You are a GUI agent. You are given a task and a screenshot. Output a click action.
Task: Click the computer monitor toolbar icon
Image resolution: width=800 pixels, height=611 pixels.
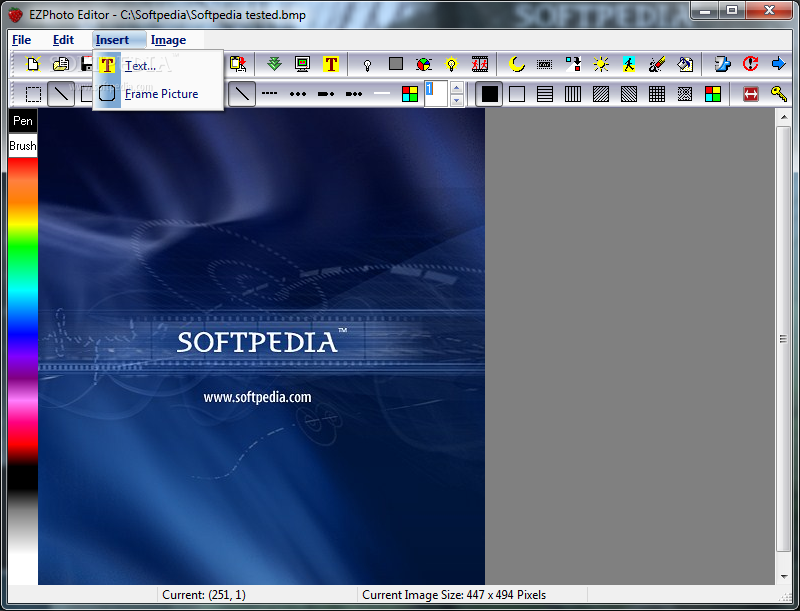[x=303, y=64]
